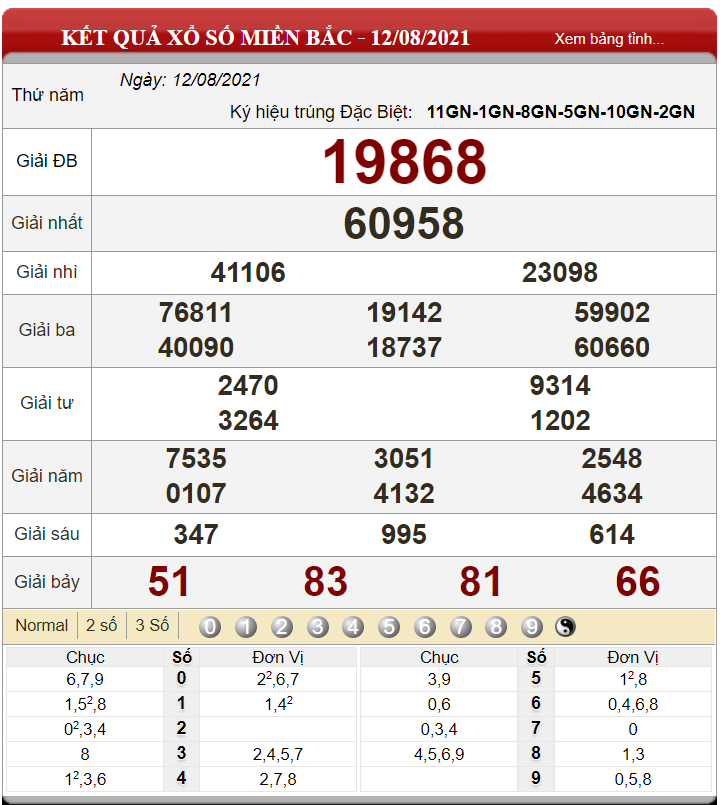Click the page title header text
The image size is (724, 805).
pyautogui.click(x=266, y=38)
